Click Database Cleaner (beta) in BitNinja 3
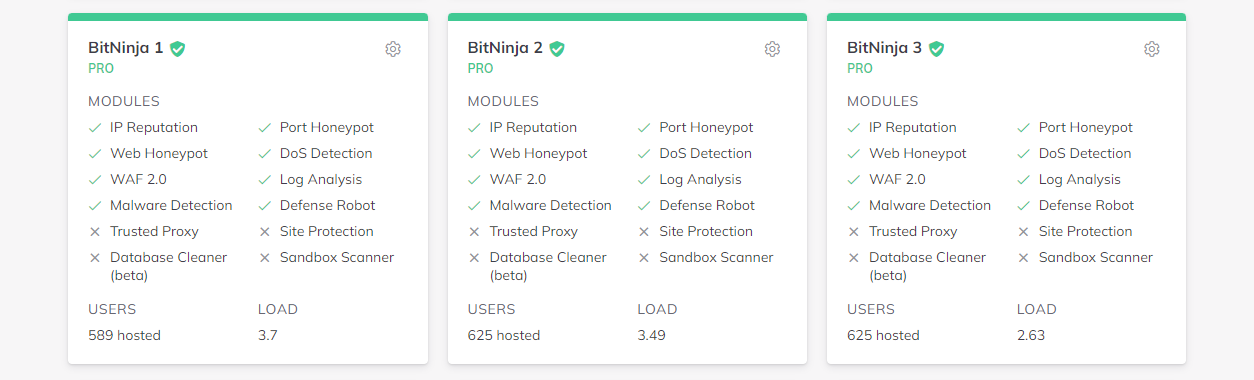Viewport: 1254px width, 380px height. tap(927, 266)
